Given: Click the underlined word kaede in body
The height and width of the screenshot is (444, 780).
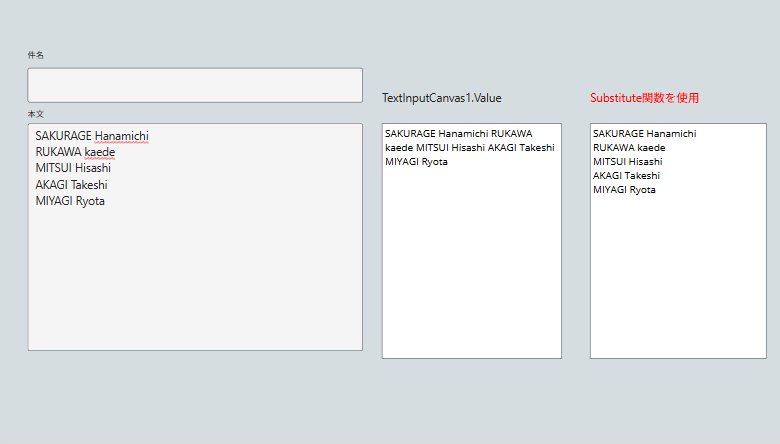Looking at the screenshot, I should coord(99,152).
